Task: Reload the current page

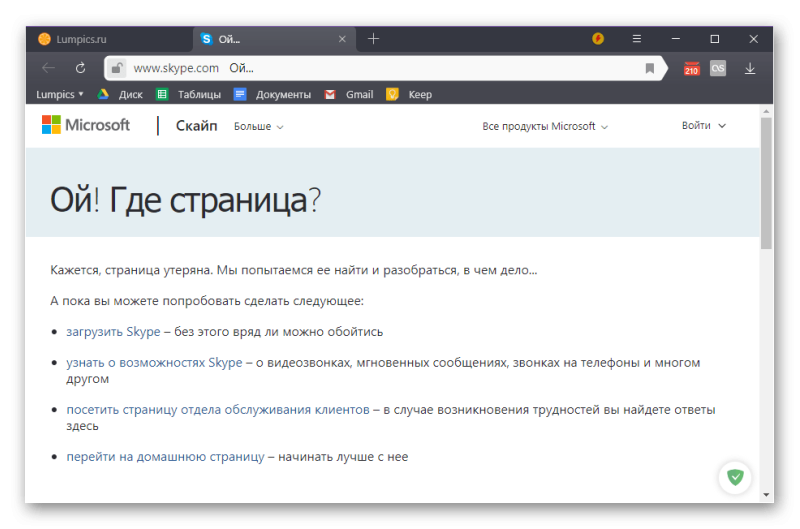Action: (x=81, y=68)
